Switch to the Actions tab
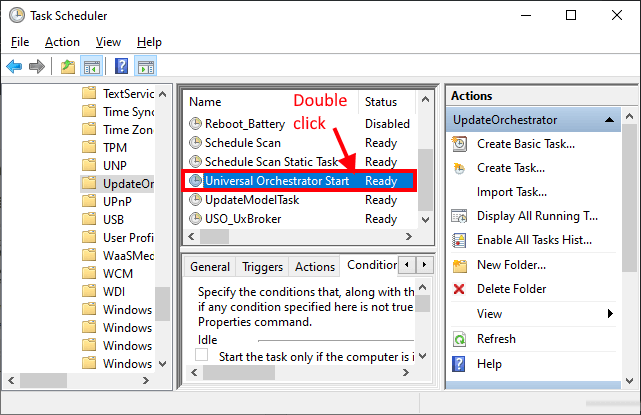 pyautogui.click(x=315, y=267)
